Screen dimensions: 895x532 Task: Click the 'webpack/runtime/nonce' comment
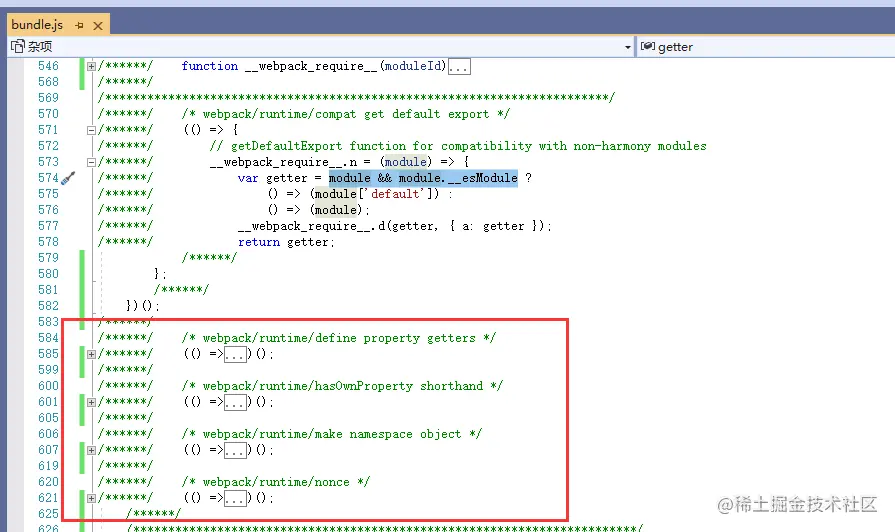[x=276, y=482]
